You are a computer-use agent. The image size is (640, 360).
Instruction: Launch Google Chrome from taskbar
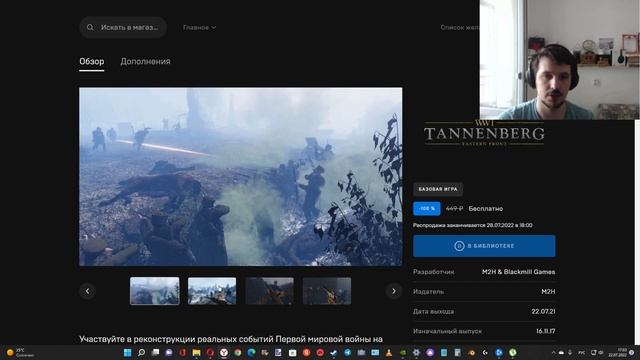(238, 352)
